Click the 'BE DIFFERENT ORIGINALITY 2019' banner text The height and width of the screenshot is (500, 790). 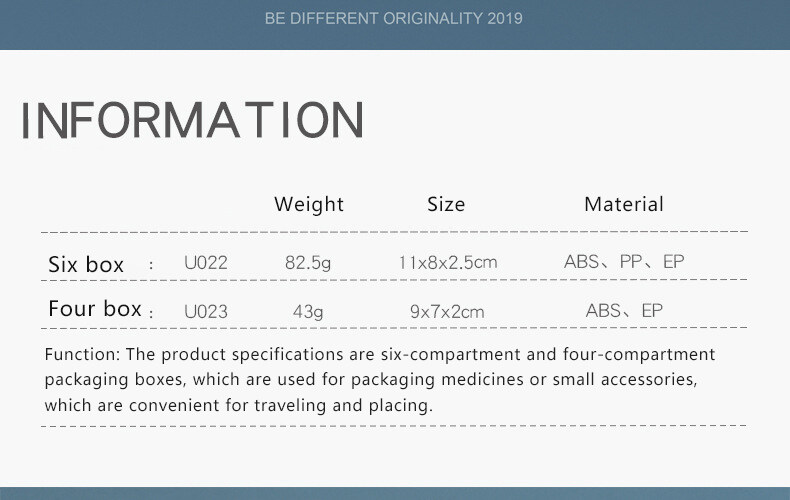[394, 19]
